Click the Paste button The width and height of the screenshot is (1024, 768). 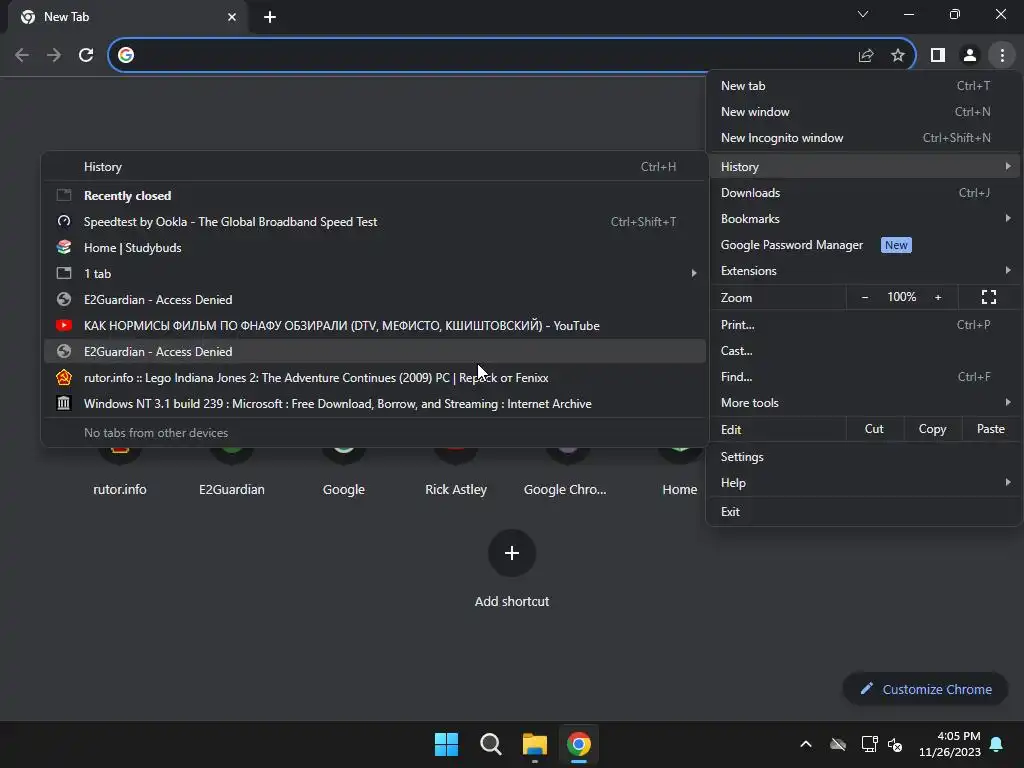991,429
